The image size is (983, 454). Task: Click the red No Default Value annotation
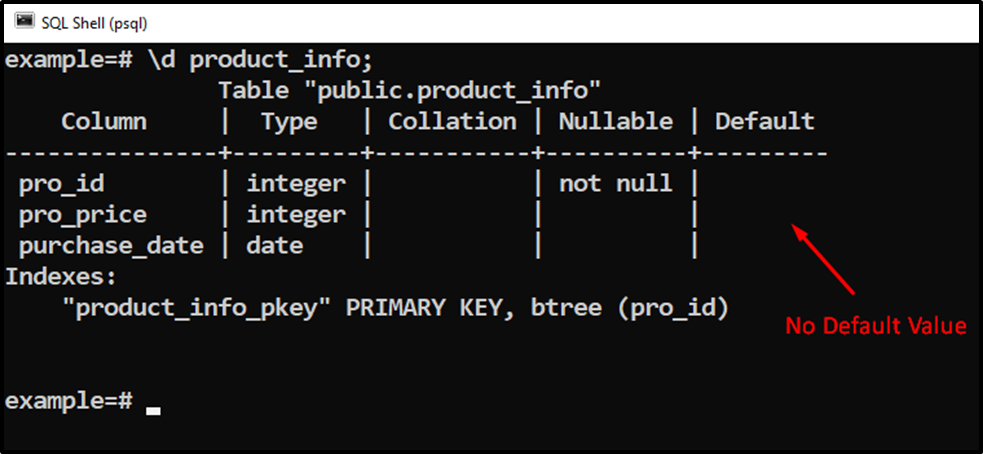point(876,326)
